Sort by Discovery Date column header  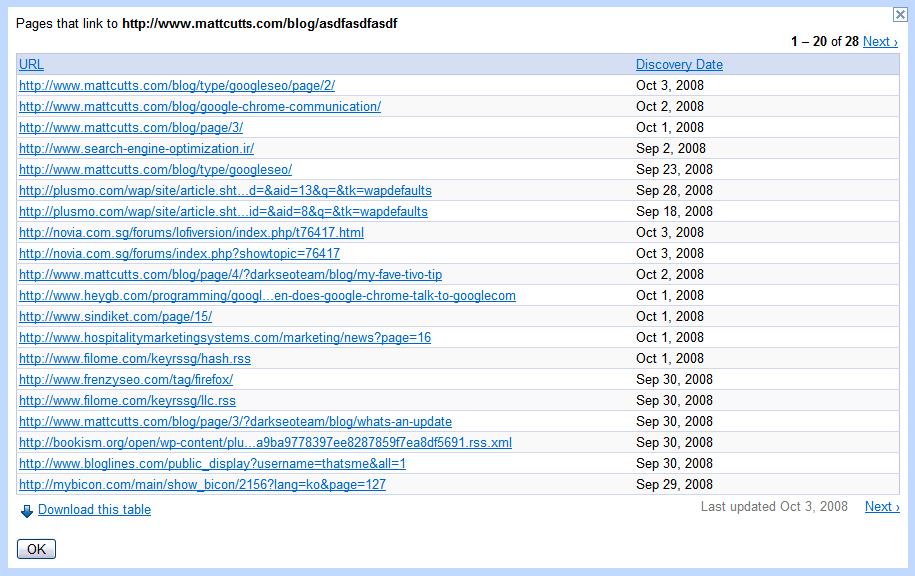679,65
